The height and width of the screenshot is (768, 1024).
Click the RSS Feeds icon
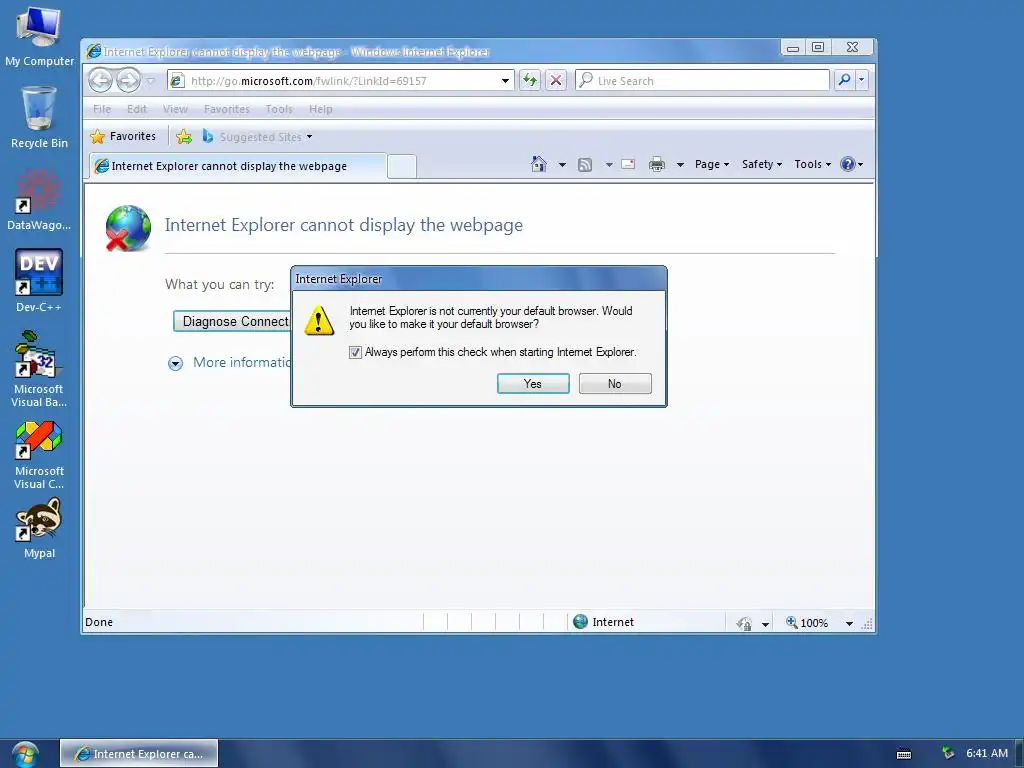coord(585,165)
